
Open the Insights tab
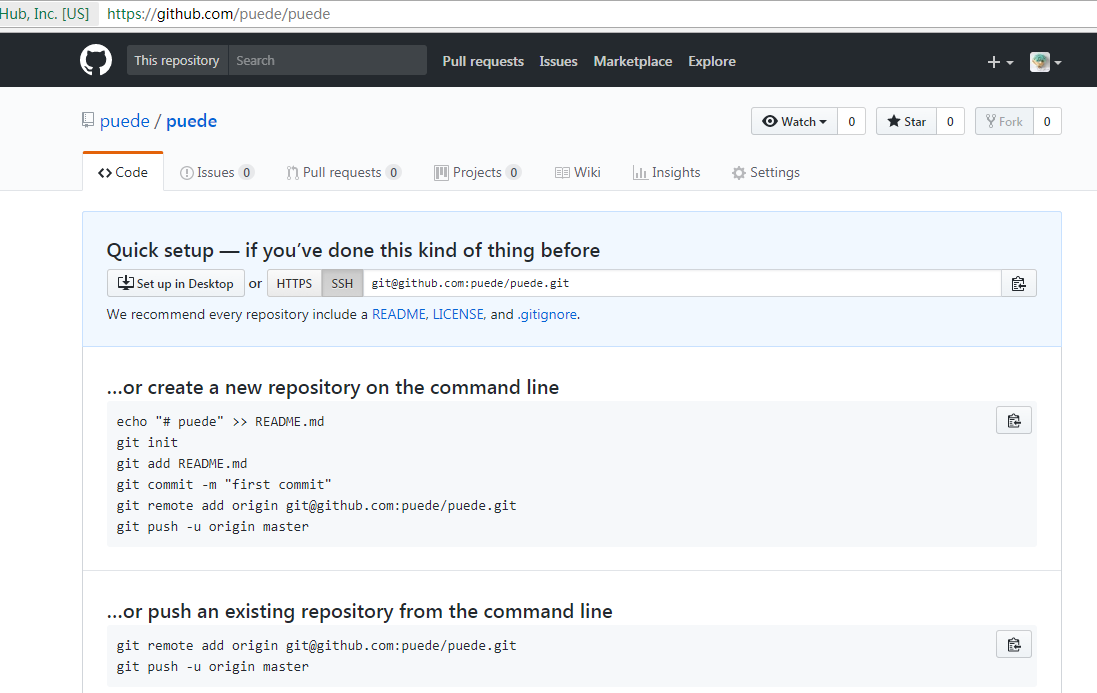click(666, 172)
